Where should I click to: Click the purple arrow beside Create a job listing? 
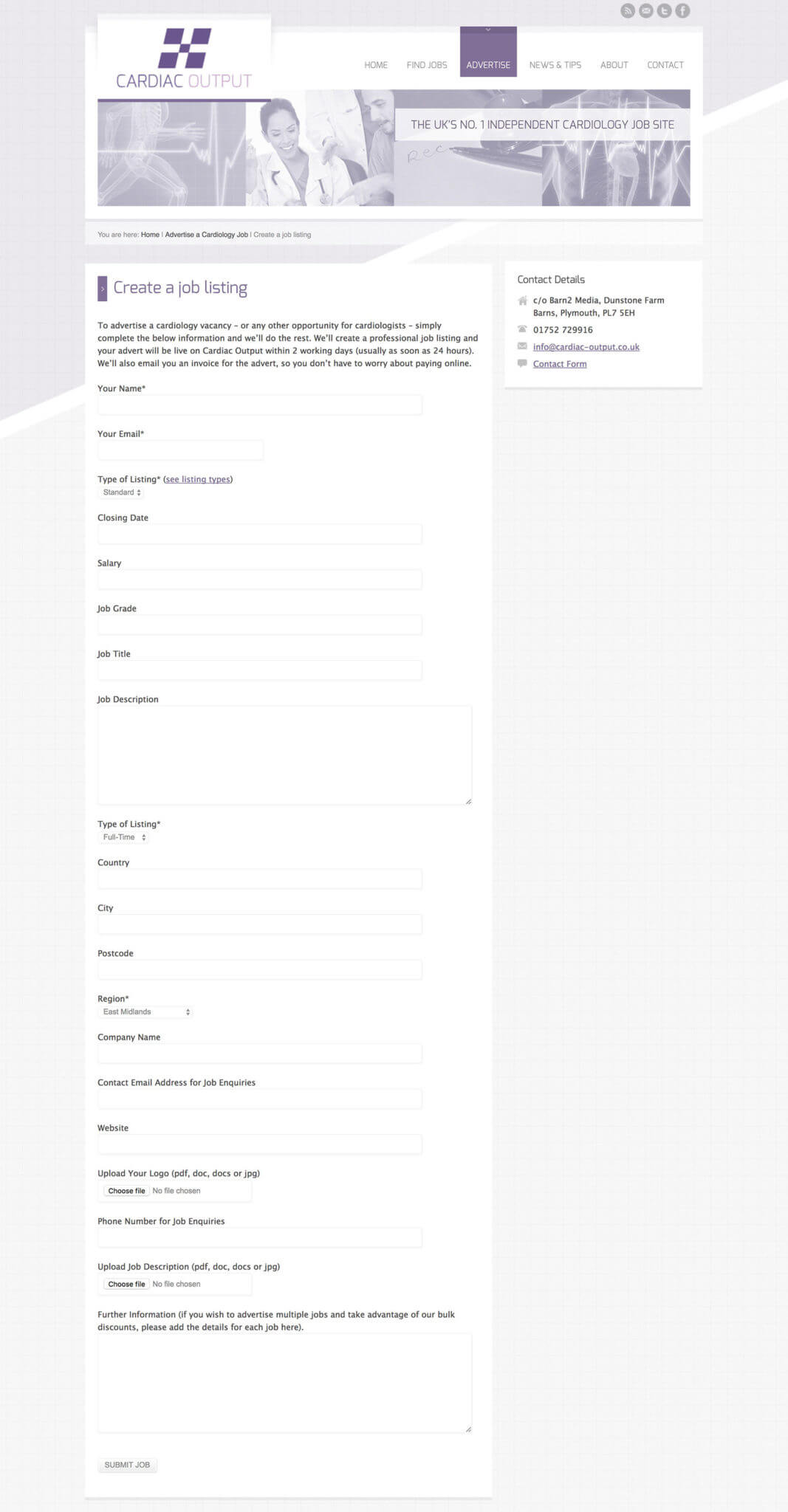point(103,288)
